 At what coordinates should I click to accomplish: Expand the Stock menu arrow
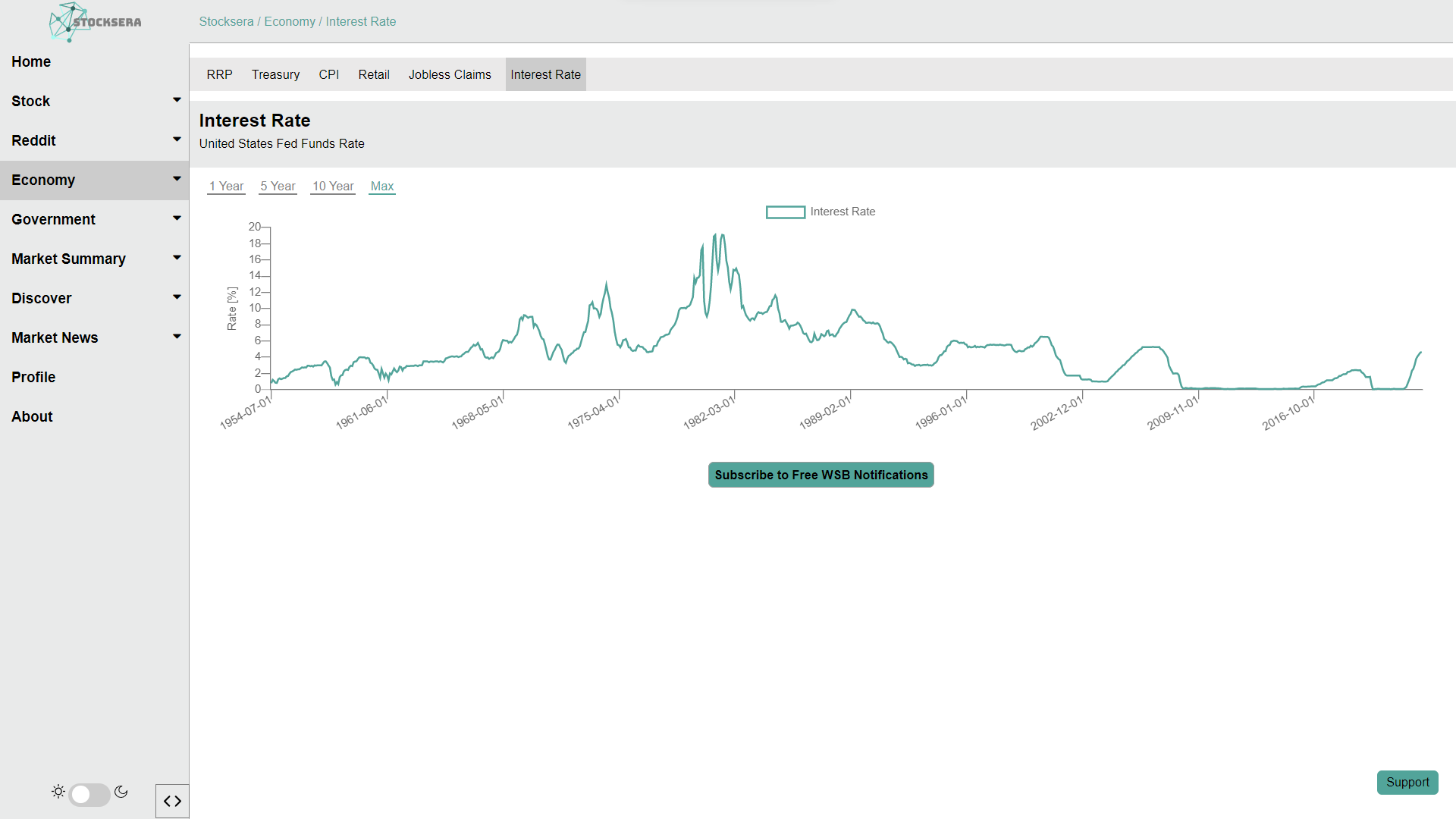(177, 100)
